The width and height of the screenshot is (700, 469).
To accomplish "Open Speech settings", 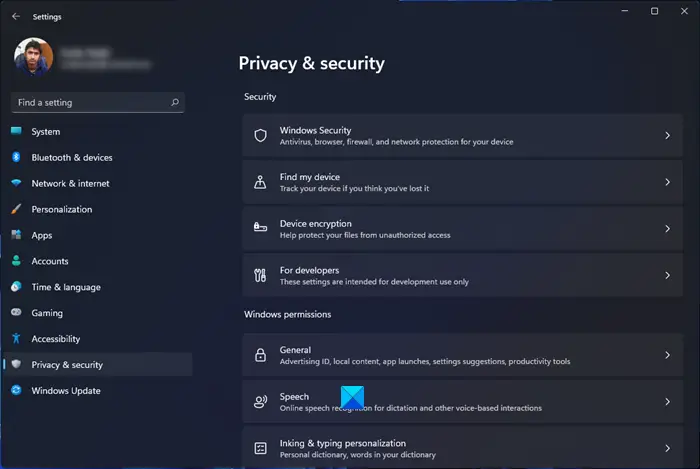I will [462, 402].
